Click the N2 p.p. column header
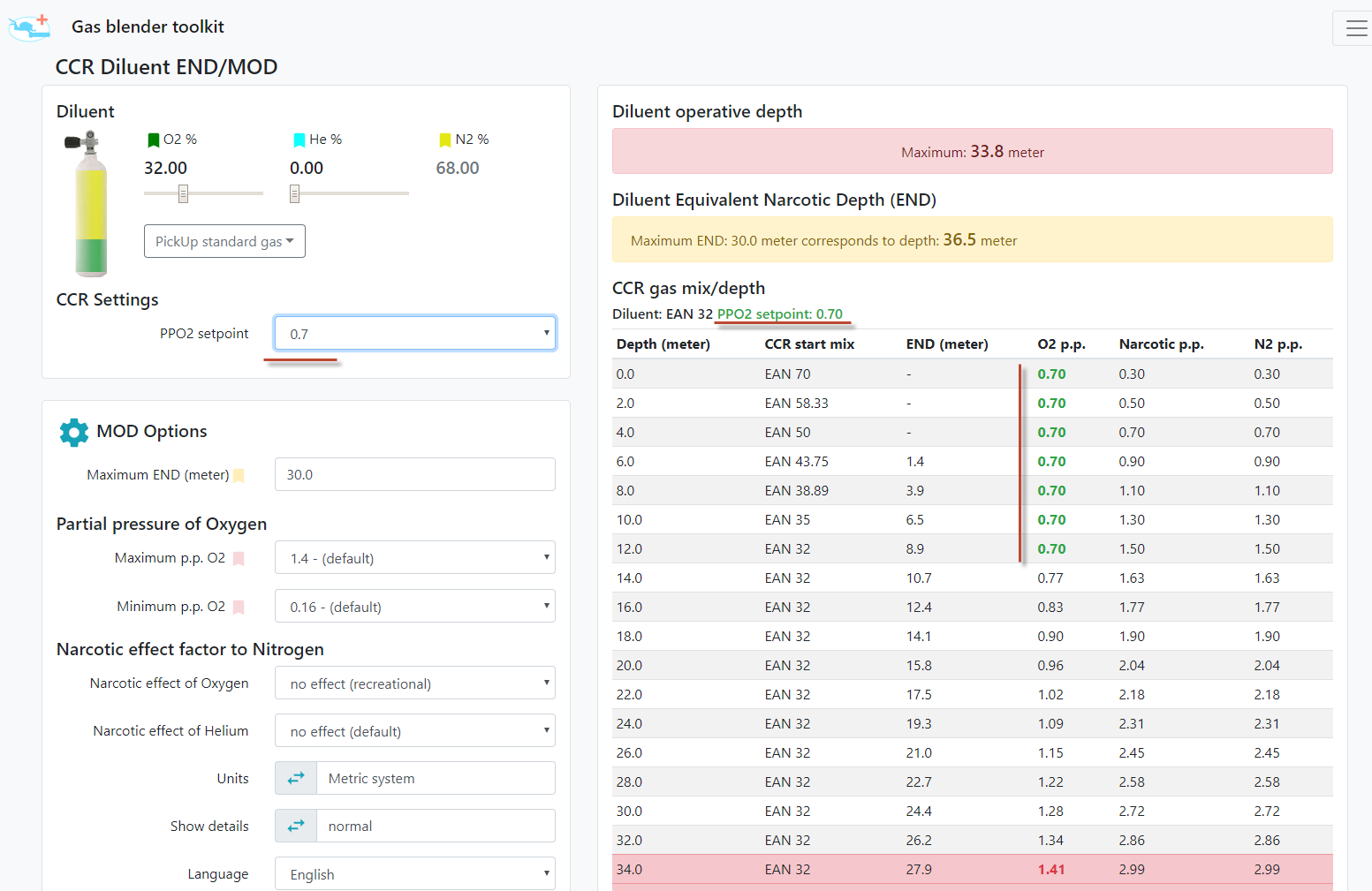Image resolution: width=1372 pixels, height=891 pixels. pos(1277,344)
